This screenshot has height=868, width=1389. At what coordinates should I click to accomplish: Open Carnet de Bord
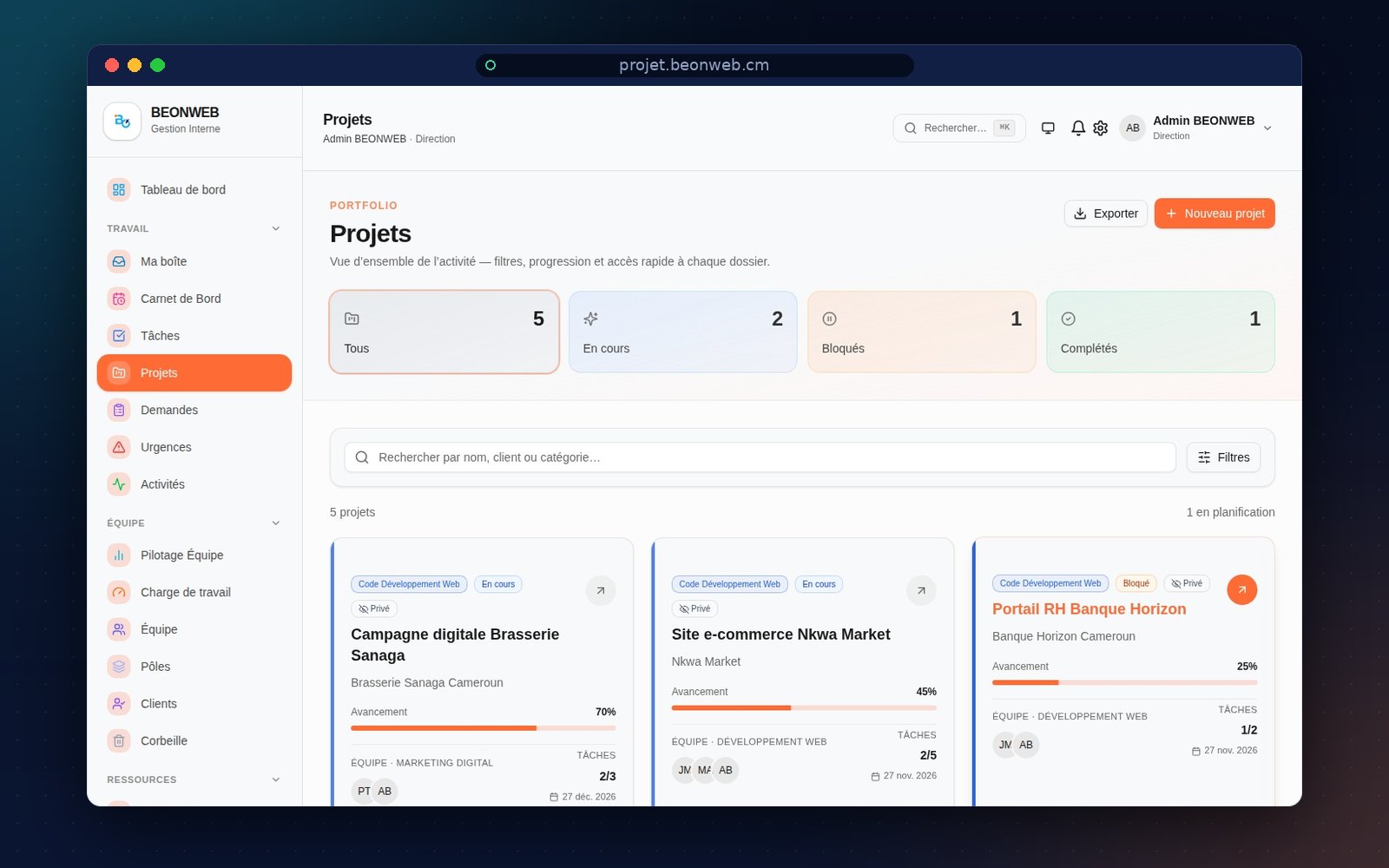(194, 299)
